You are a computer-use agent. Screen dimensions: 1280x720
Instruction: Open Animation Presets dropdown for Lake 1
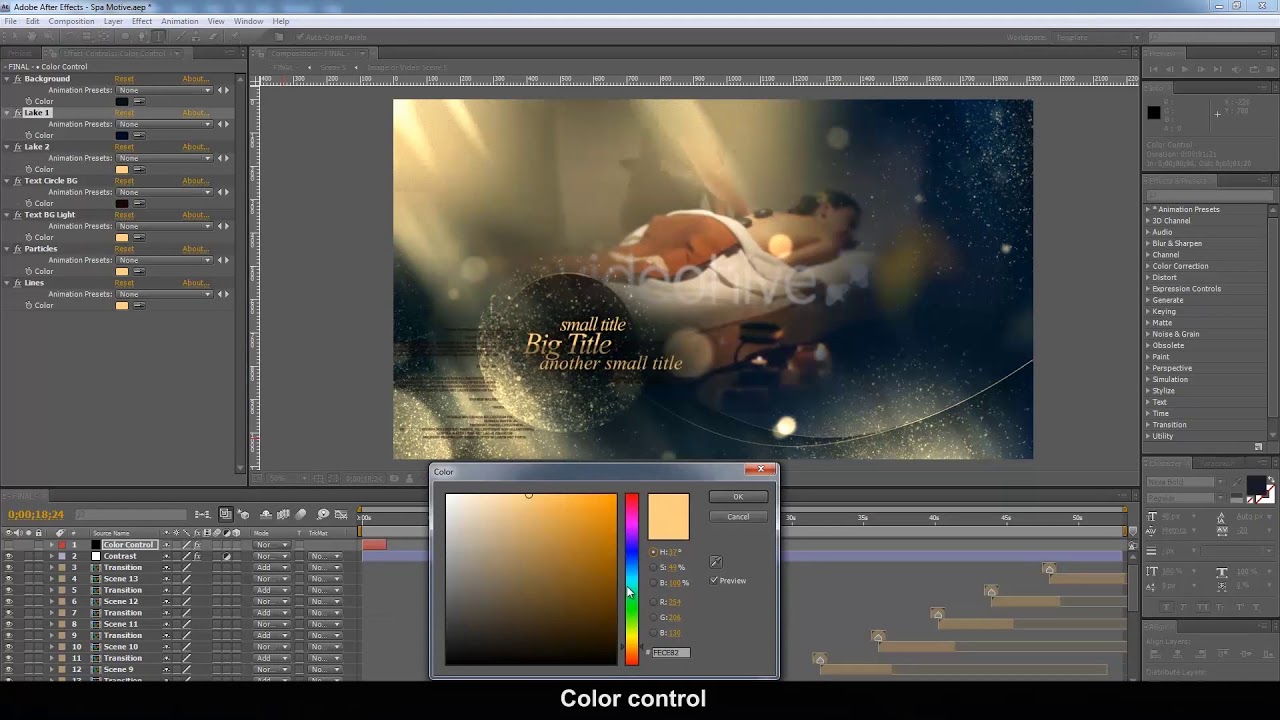coord(165,124)
